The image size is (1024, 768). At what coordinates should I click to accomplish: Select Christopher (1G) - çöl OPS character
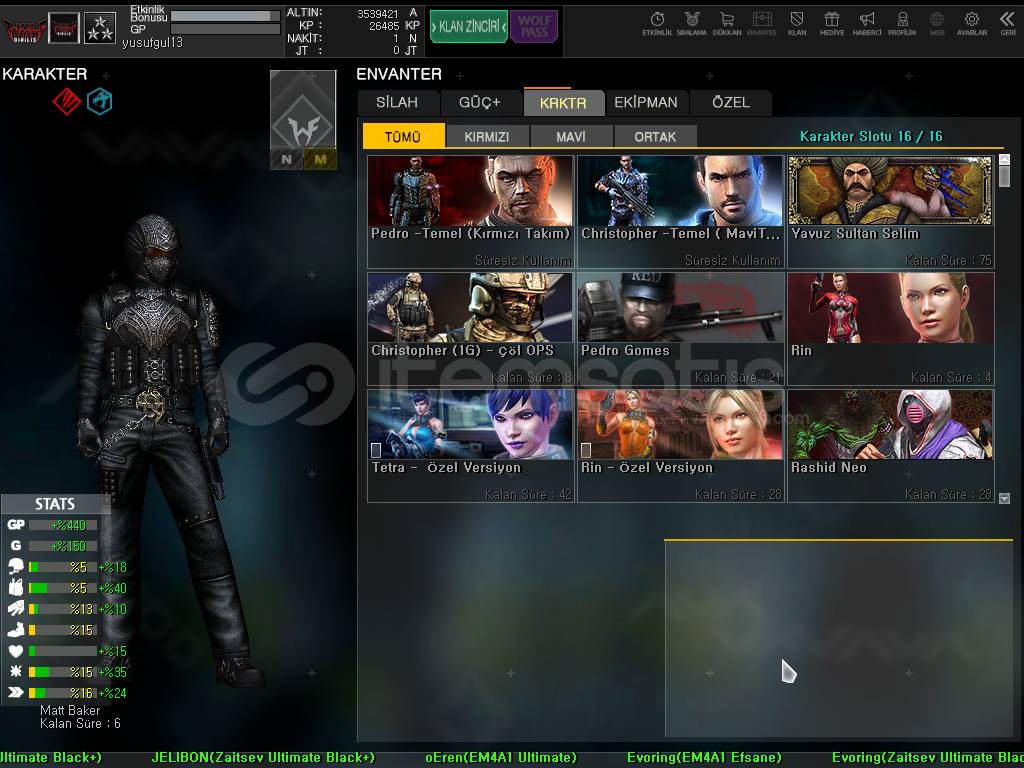tap(470, 329)
